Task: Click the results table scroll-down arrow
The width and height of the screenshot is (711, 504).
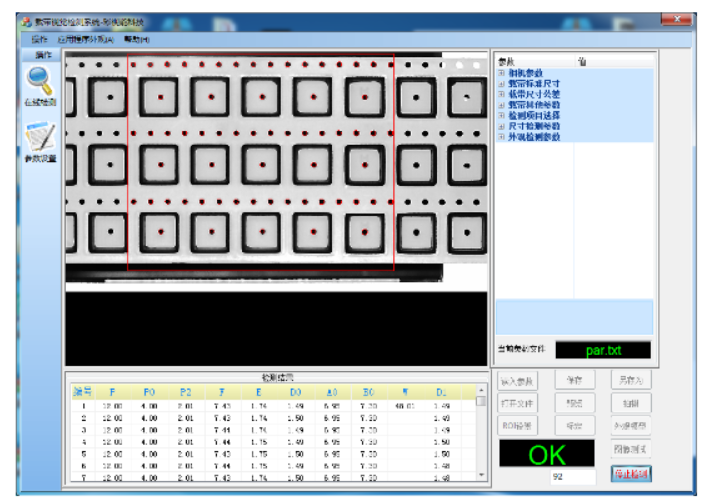Action: pyautogui.click(x=481, y=475)
